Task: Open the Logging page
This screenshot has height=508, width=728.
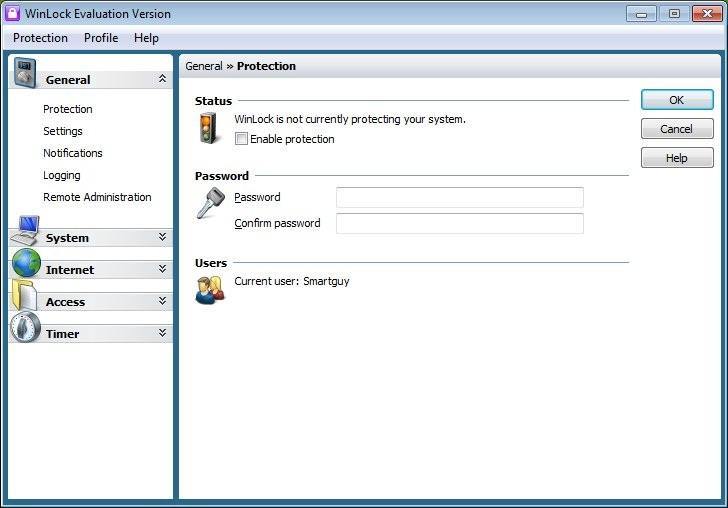Action: pyautogui.click(x=62, y=175)
